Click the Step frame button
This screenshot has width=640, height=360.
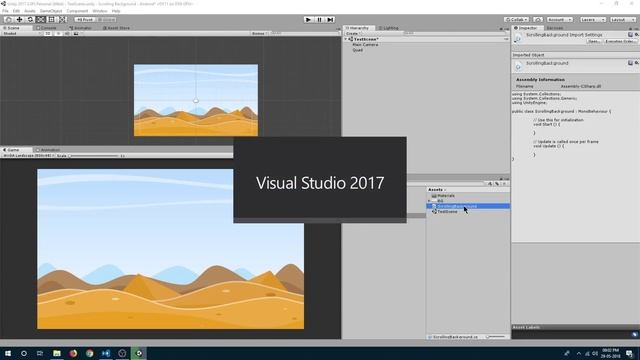(x=331, y=20)
